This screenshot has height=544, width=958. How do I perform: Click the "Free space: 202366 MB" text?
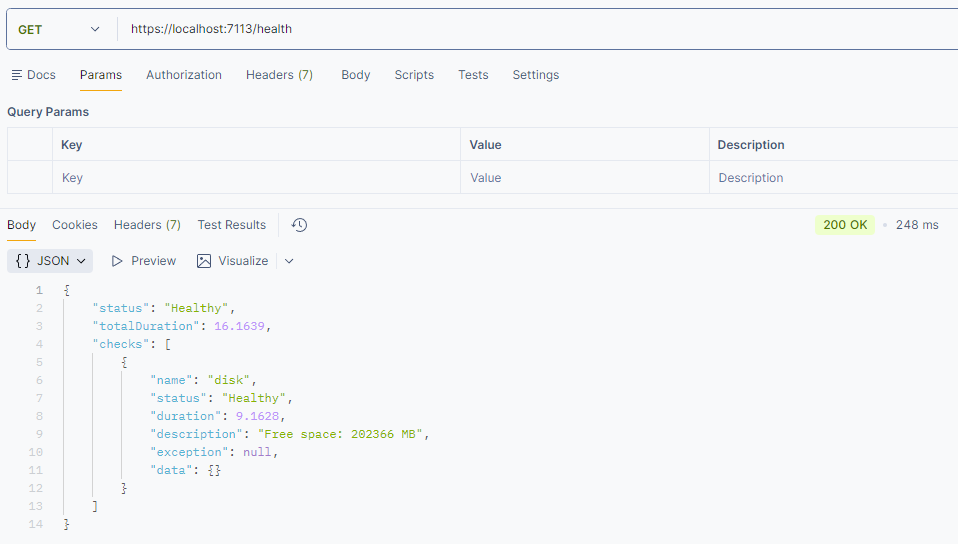point(340,434)
